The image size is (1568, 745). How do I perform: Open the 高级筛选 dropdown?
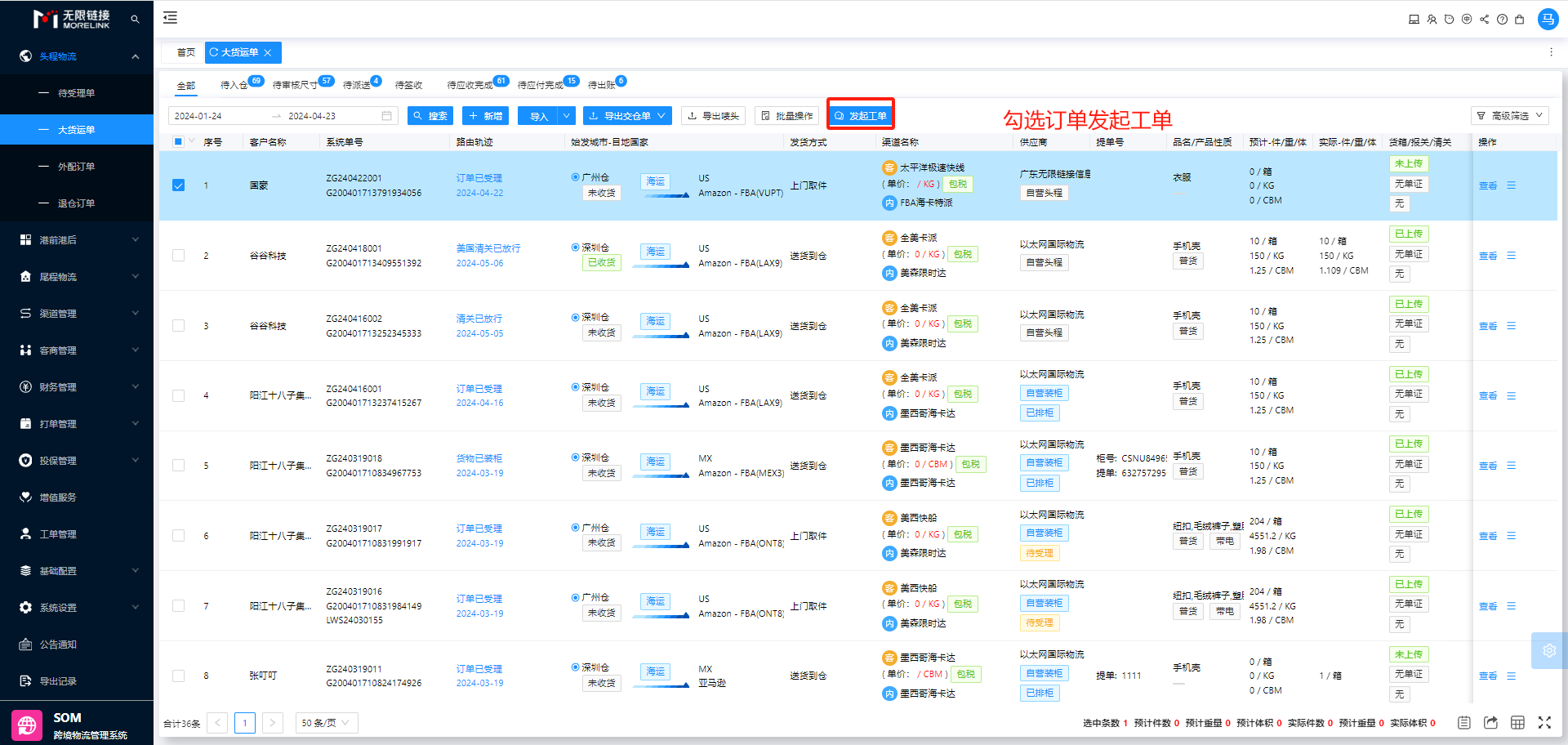coord(1510,116)
